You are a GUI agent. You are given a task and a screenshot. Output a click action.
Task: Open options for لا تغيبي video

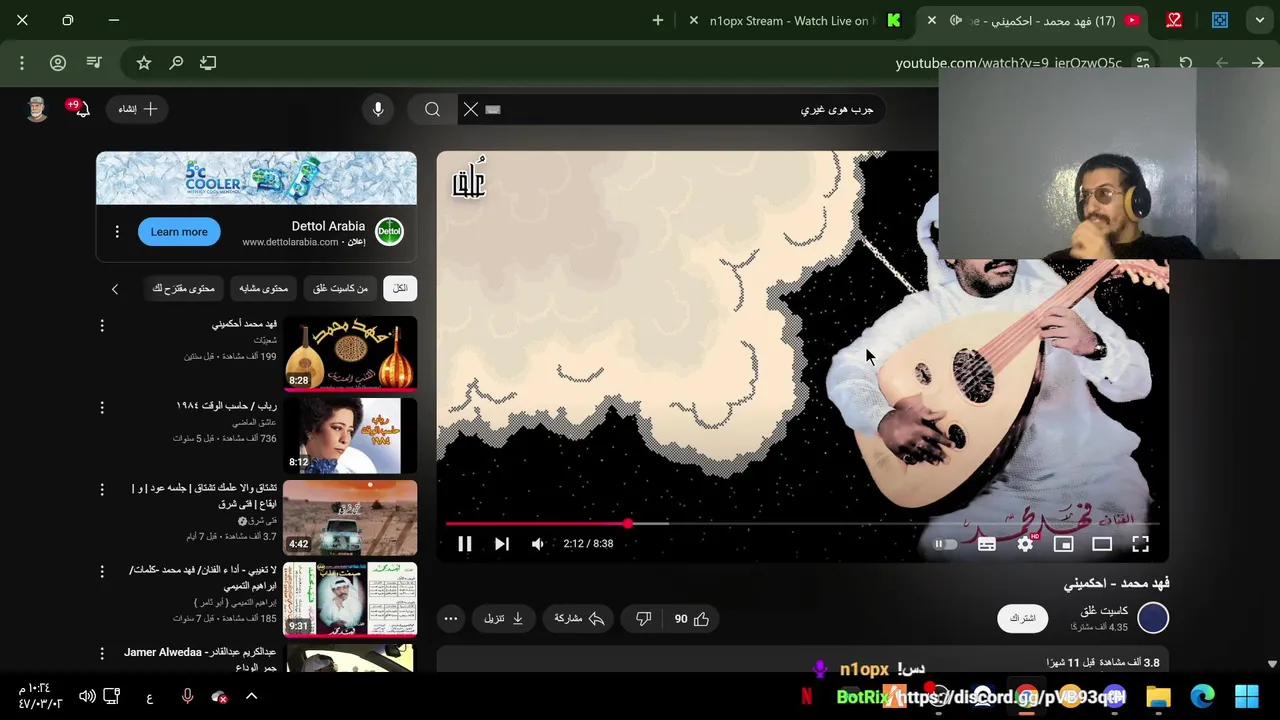click(x=101, y=571)
